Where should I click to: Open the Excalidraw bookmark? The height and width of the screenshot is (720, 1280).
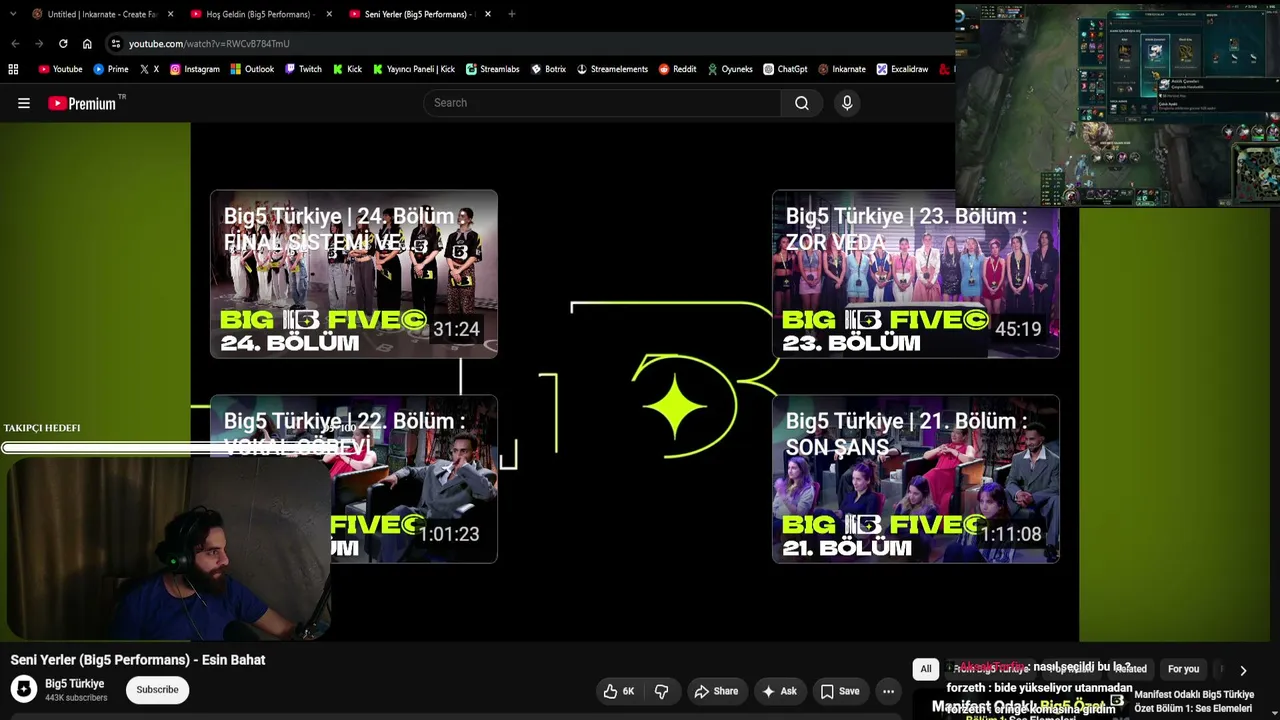(x=902, y=69)
